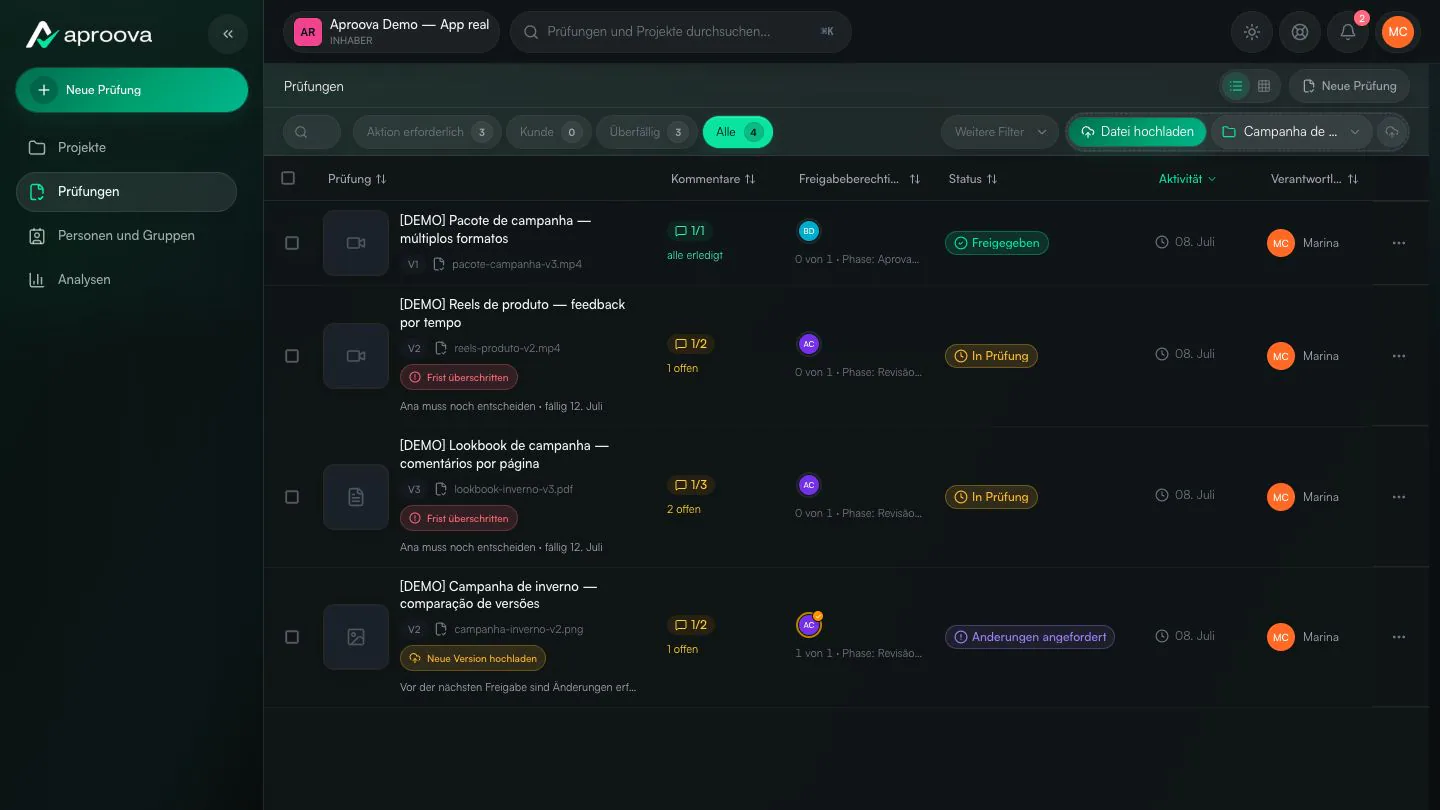Collapse the sidebar with double-chevron icon
The width and height of the screenshot is (1440, 810).
pyautogui.click(x=228, y=34)
